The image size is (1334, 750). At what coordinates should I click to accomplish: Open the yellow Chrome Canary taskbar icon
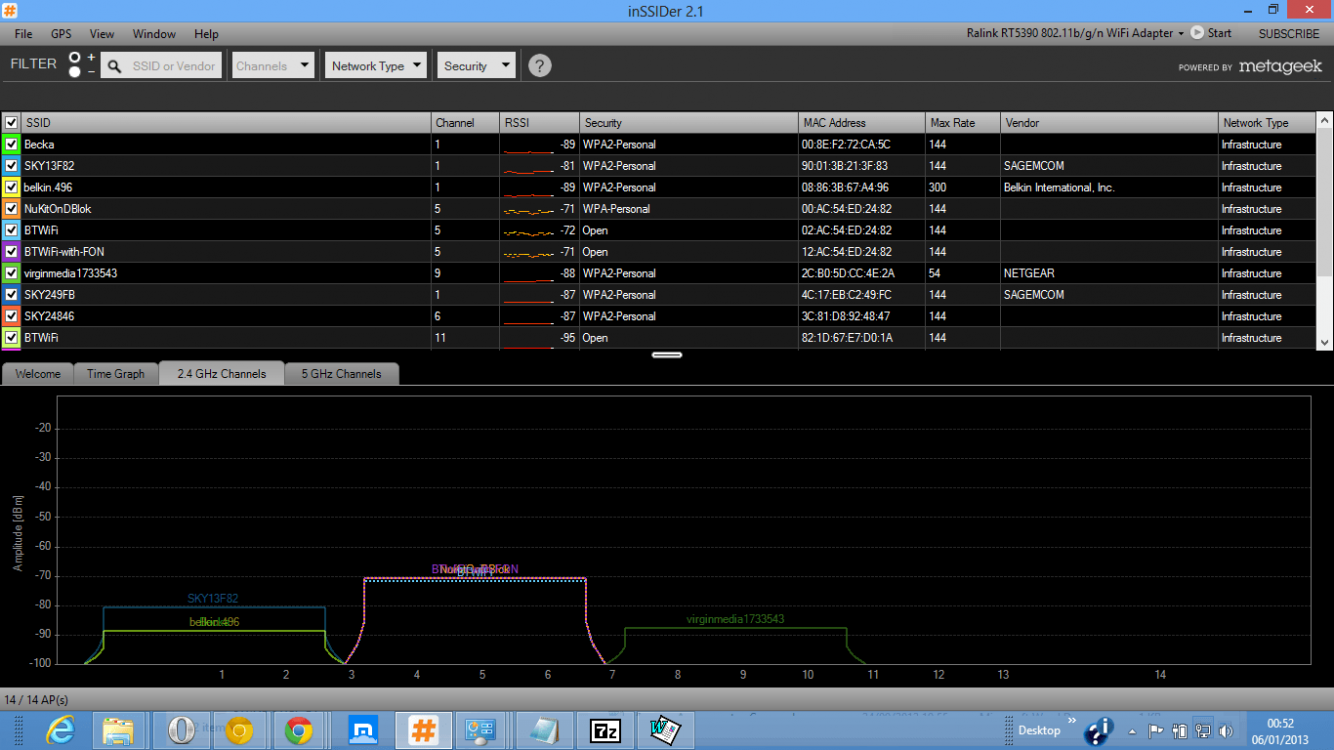coord(240,731)
